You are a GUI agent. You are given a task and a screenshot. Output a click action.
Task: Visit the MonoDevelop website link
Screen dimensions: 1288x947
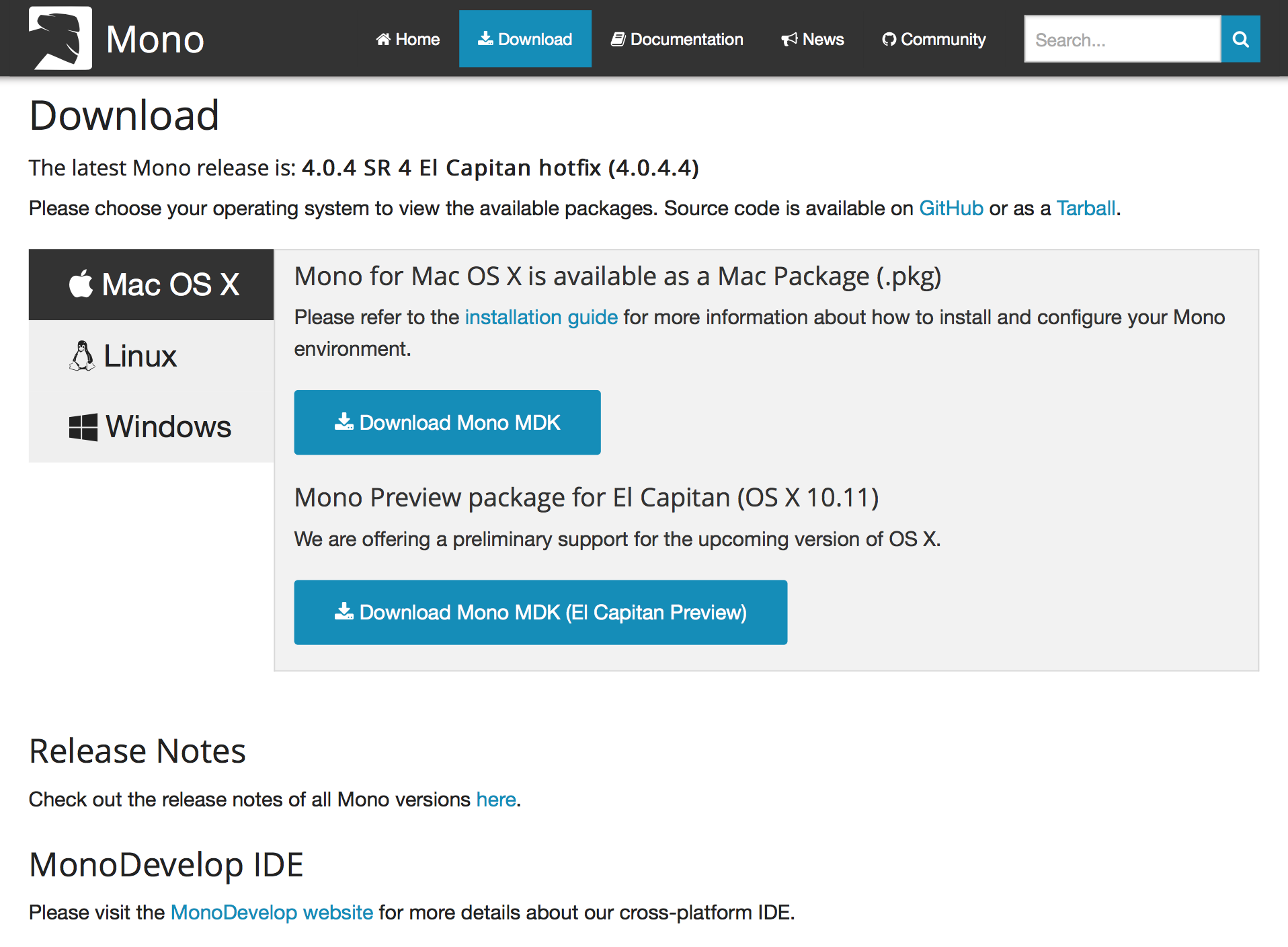click(272, 912)
